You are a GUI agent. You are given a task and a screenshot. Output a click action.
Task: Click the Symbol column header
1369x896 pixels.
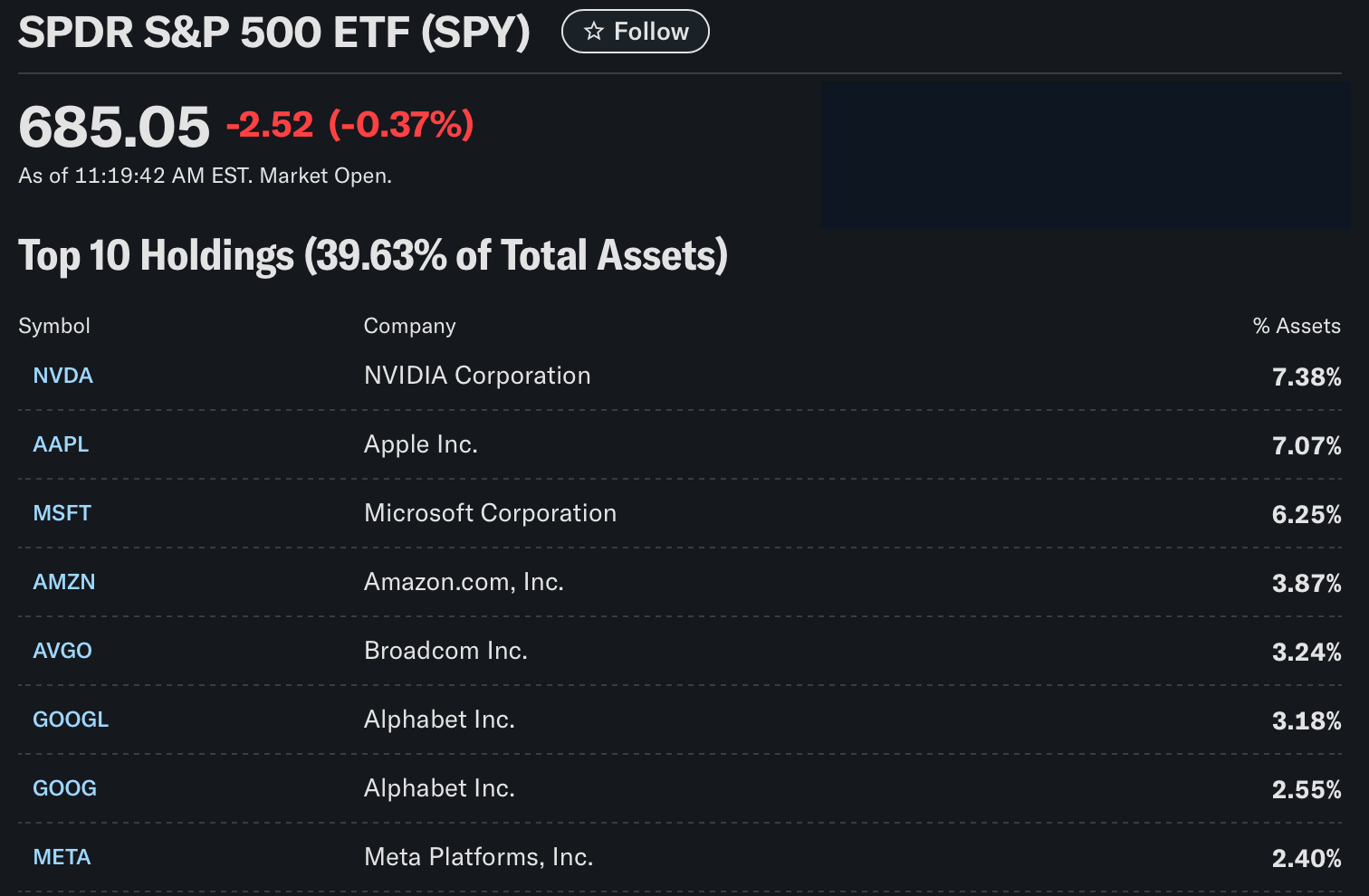54,326
